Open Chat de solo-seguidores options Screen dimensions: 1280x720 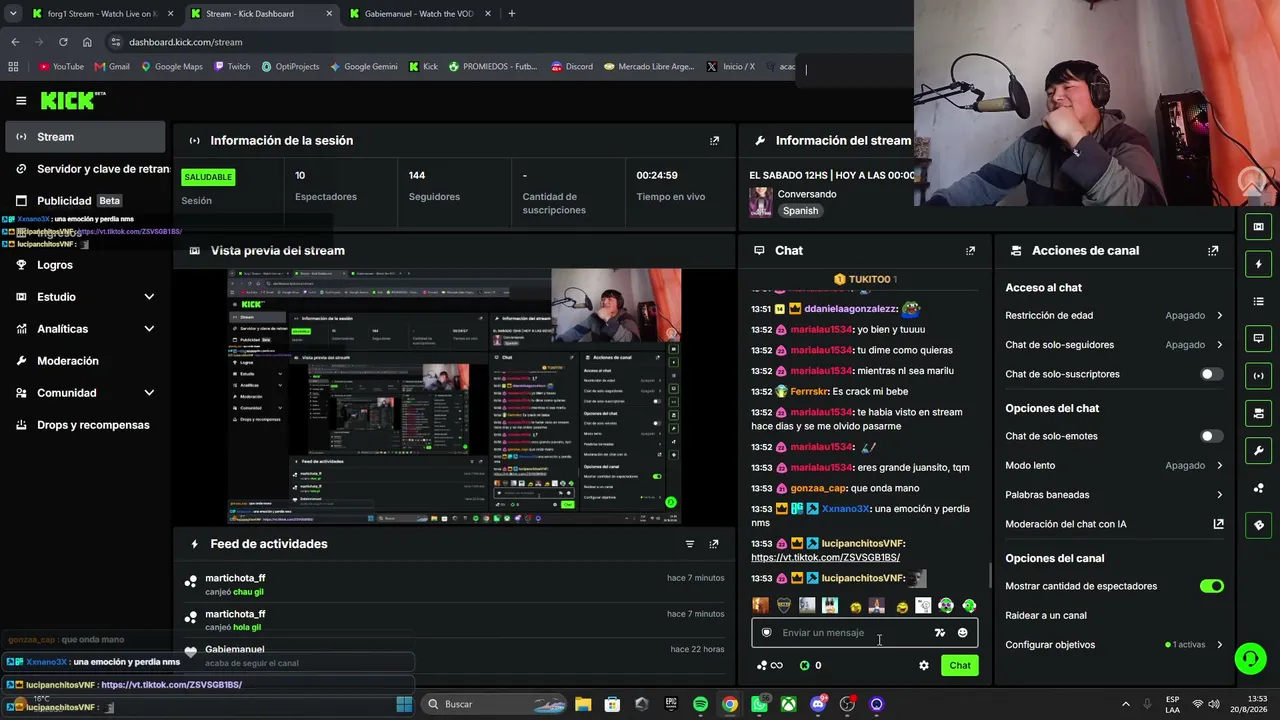[1114, 345]
